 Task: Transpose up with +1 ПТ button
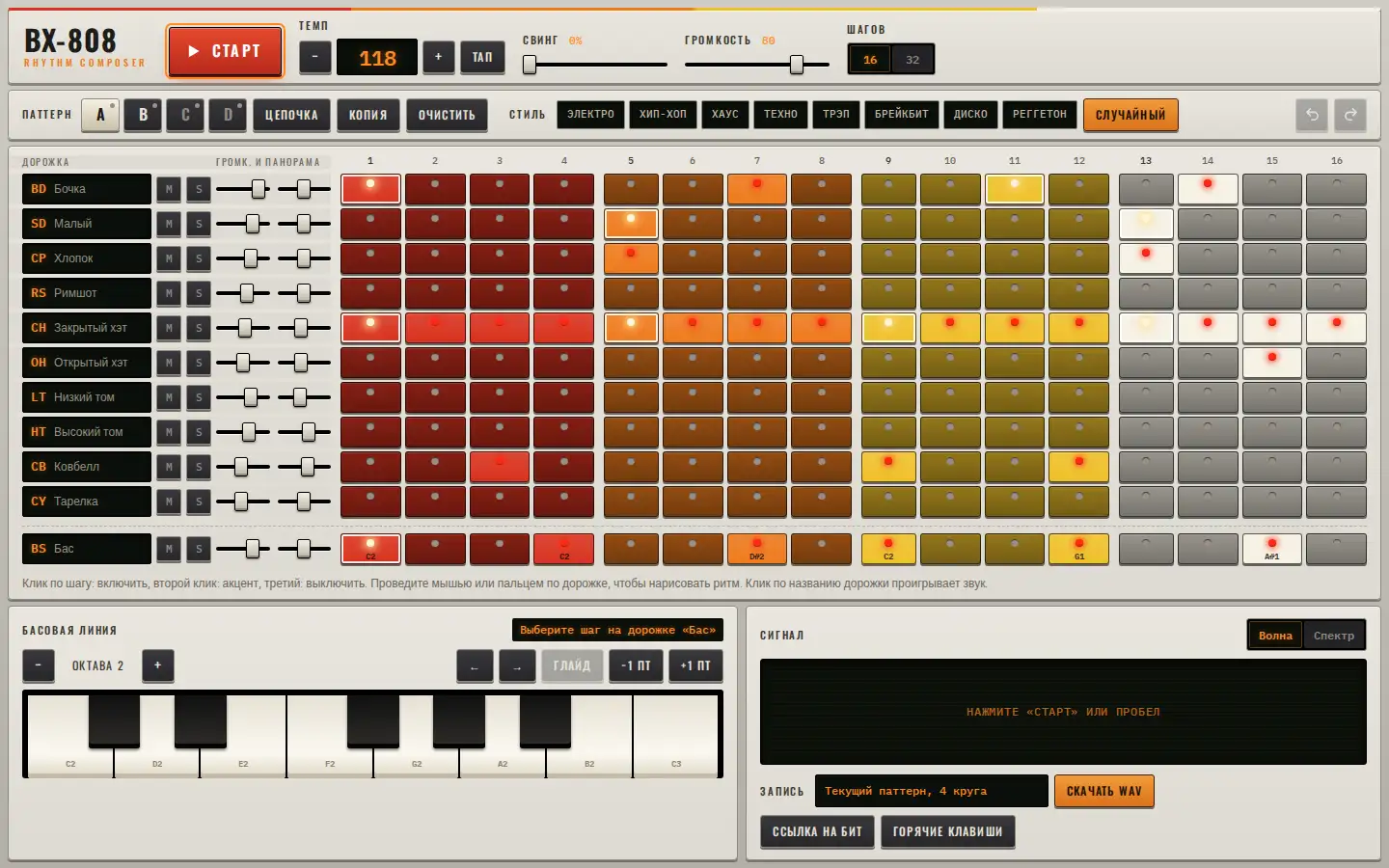tap(695, 665)
